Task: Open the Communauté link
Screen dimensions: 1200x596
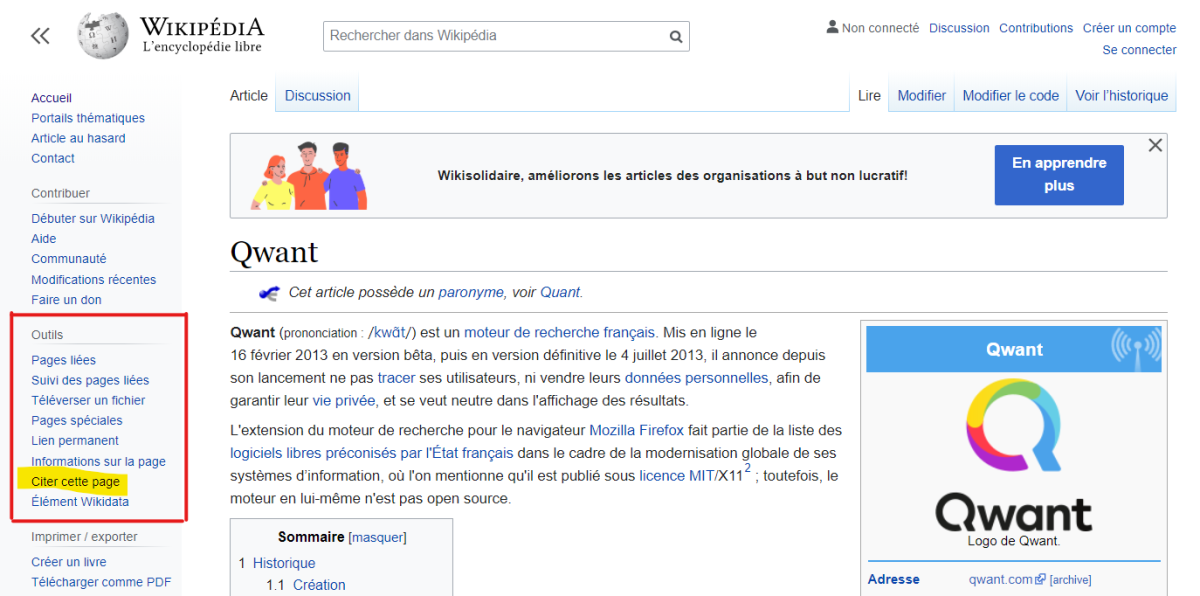Action: pos(69,259)
